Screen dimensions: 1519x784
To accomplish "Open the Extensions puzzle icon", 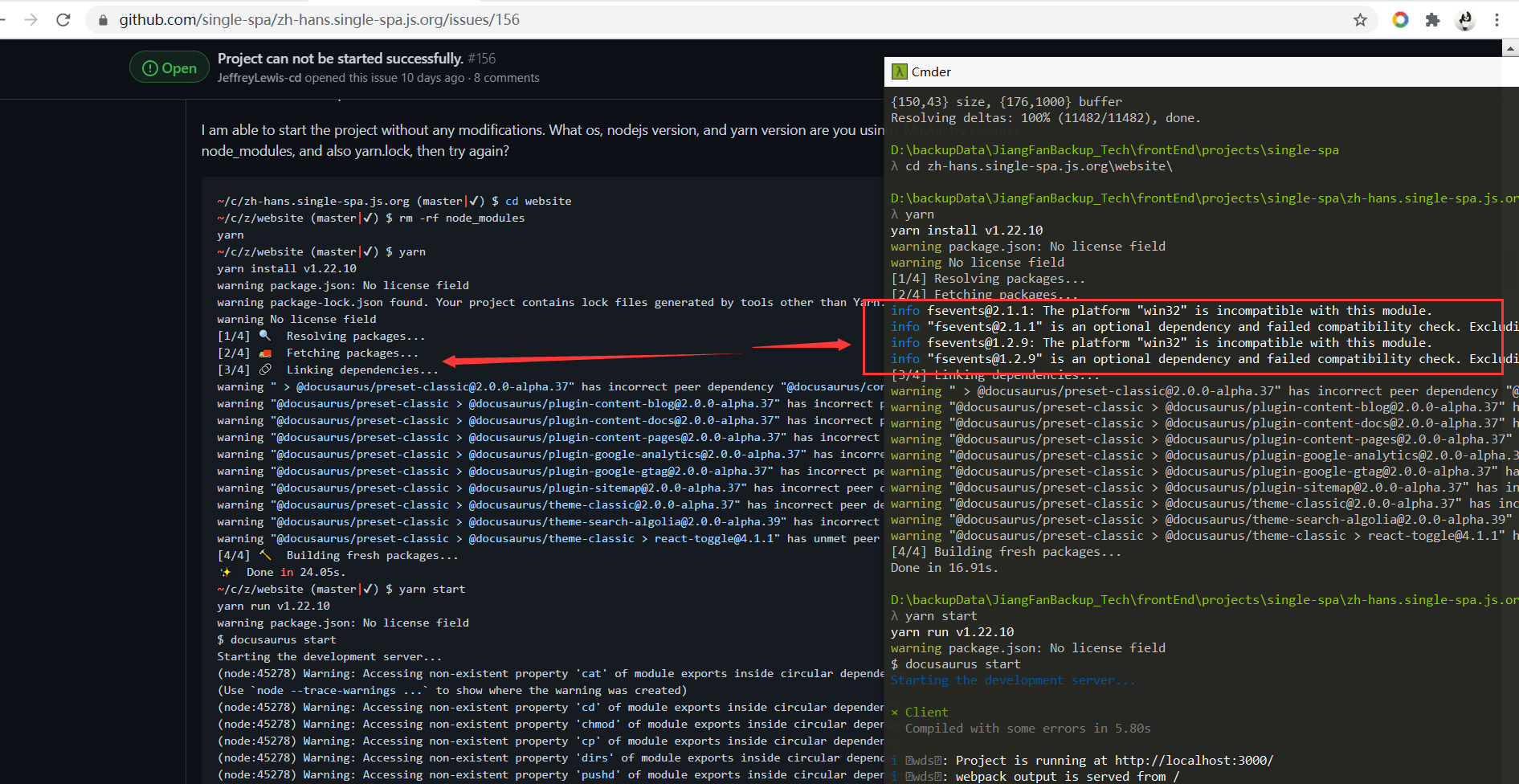I will pyautogui.click(x=1432, y=20).
